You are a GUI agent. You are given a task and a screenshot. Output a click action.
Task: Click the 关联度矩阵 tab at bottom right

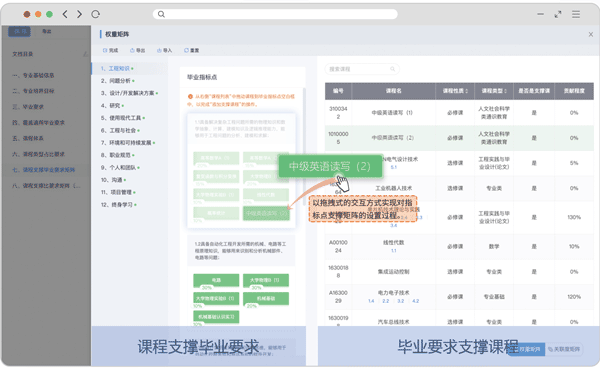tap(564, 349)
